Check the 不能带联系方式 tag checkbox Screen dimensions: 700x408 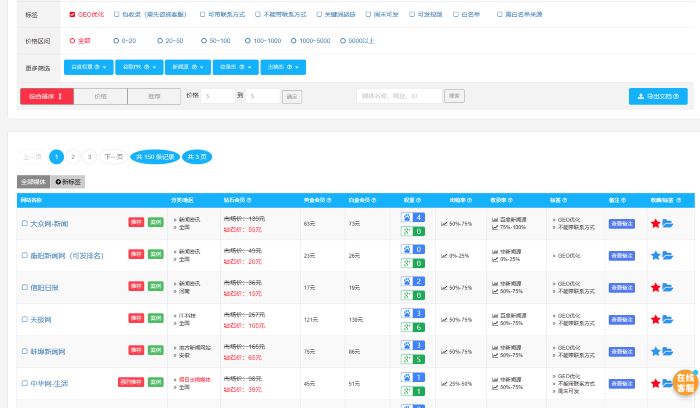tap(258, 14)
